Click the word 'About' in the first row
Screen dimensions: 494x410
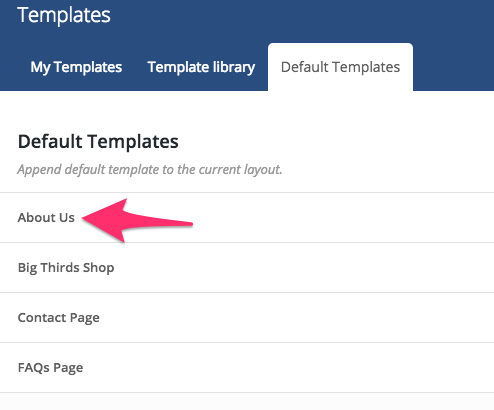pos(37,218)
